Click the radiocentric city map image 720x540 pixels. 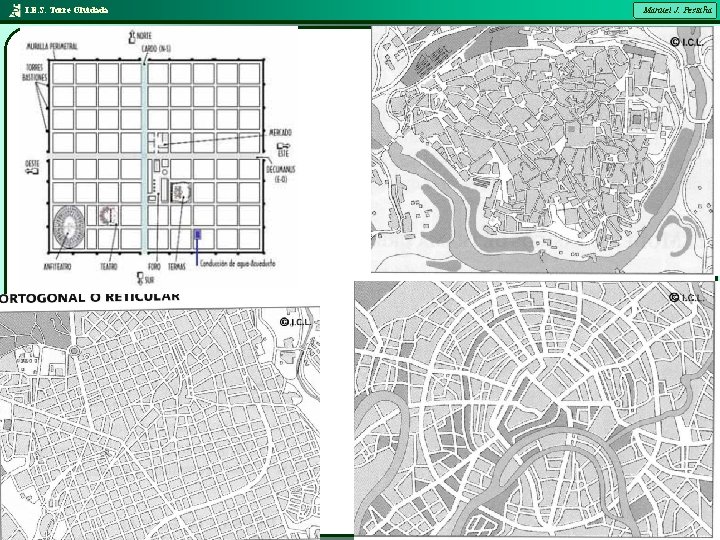(534, 409)
